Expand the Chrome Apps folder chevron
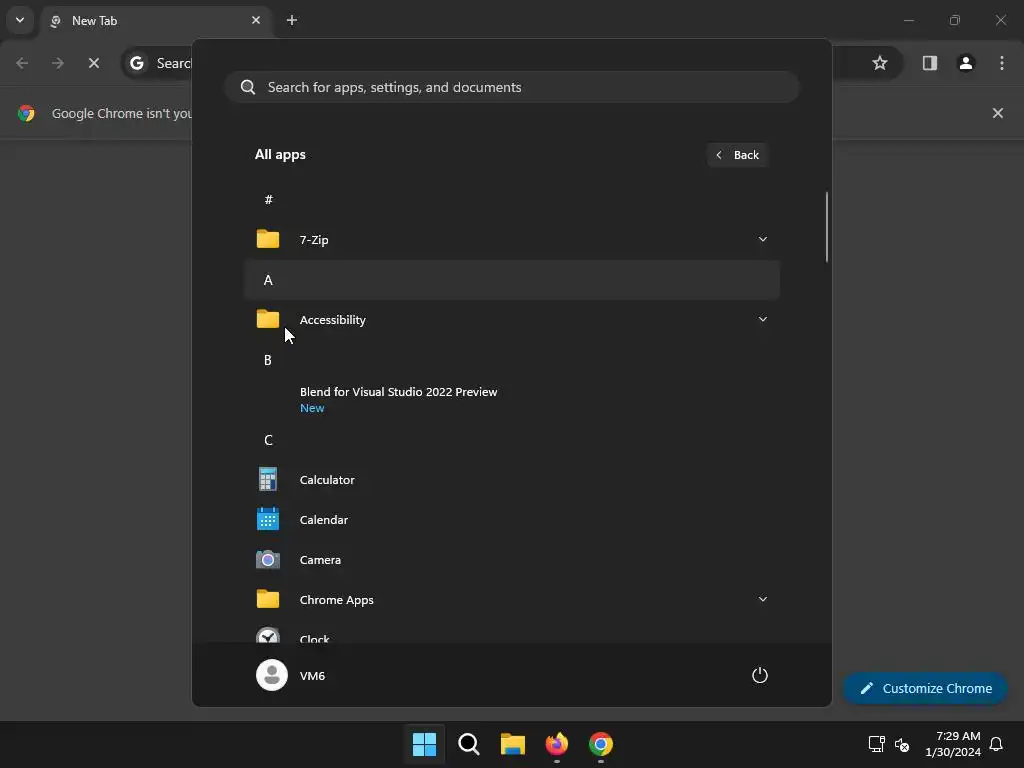This screenshot has height=768, width=1024. [762, 599]
